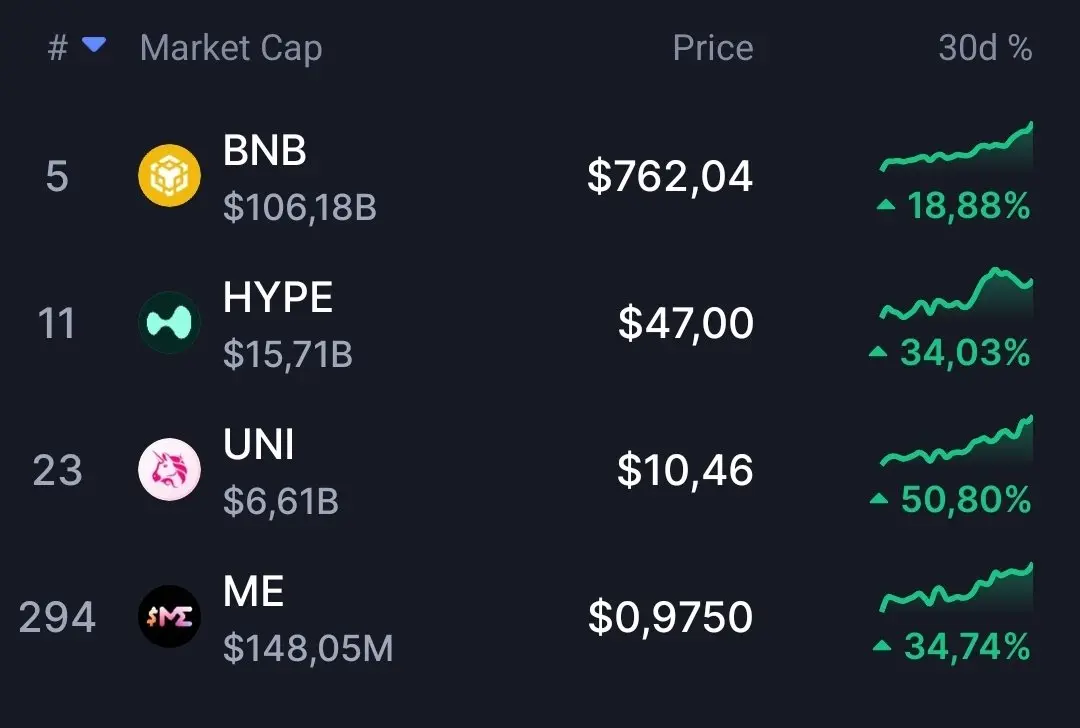
Task: Open the UNI 30-day sparkline chart
Action: [x=956, y=441]
